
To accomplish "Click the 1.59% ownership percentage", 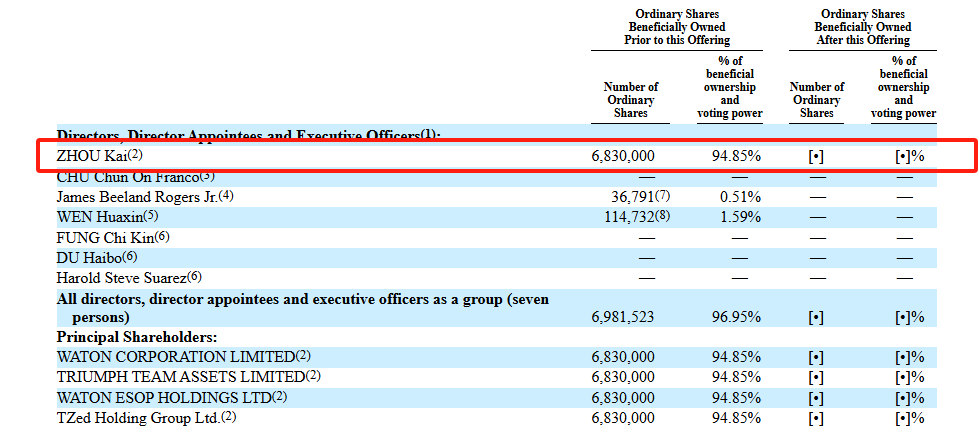I will pos(740,216).
